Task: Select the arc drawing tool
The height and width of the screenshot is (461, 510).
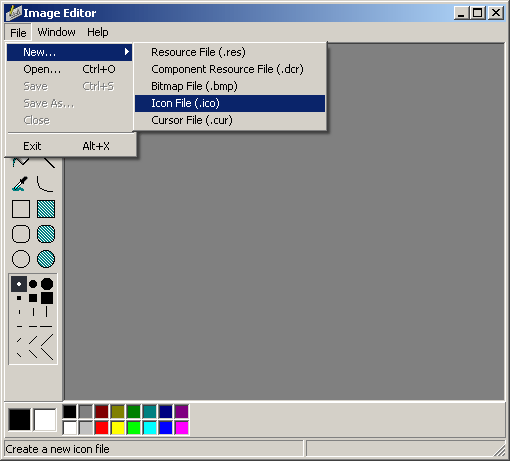Action: 46,184
